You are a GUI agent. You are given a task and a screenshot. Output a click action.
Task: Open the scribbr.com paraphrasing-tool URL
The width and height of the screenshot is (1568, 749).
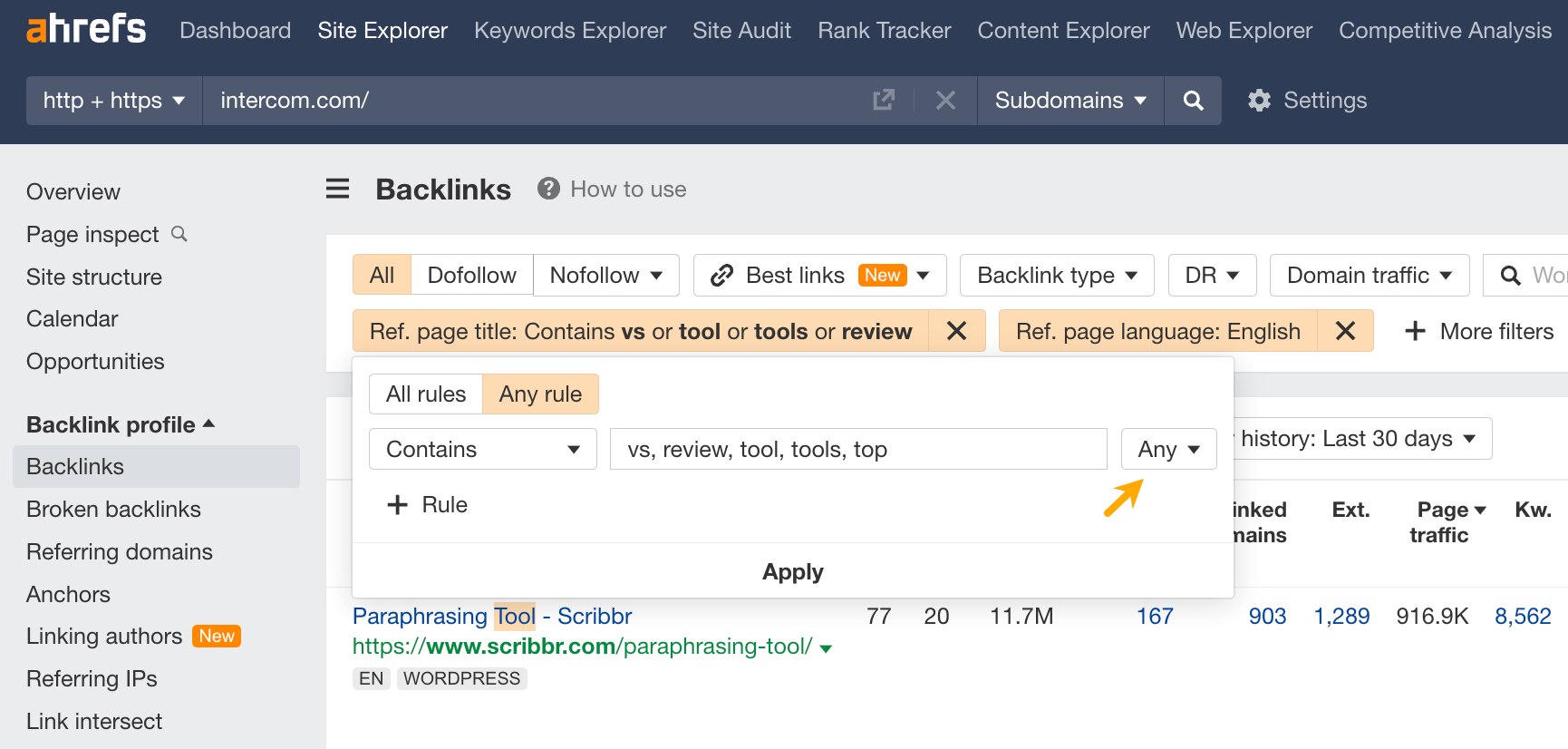pos(582,646)
